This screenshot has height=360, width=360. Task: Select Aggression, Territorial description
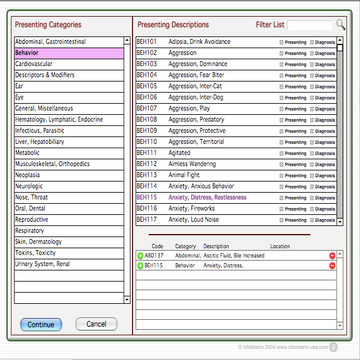(x=196, y=142)
